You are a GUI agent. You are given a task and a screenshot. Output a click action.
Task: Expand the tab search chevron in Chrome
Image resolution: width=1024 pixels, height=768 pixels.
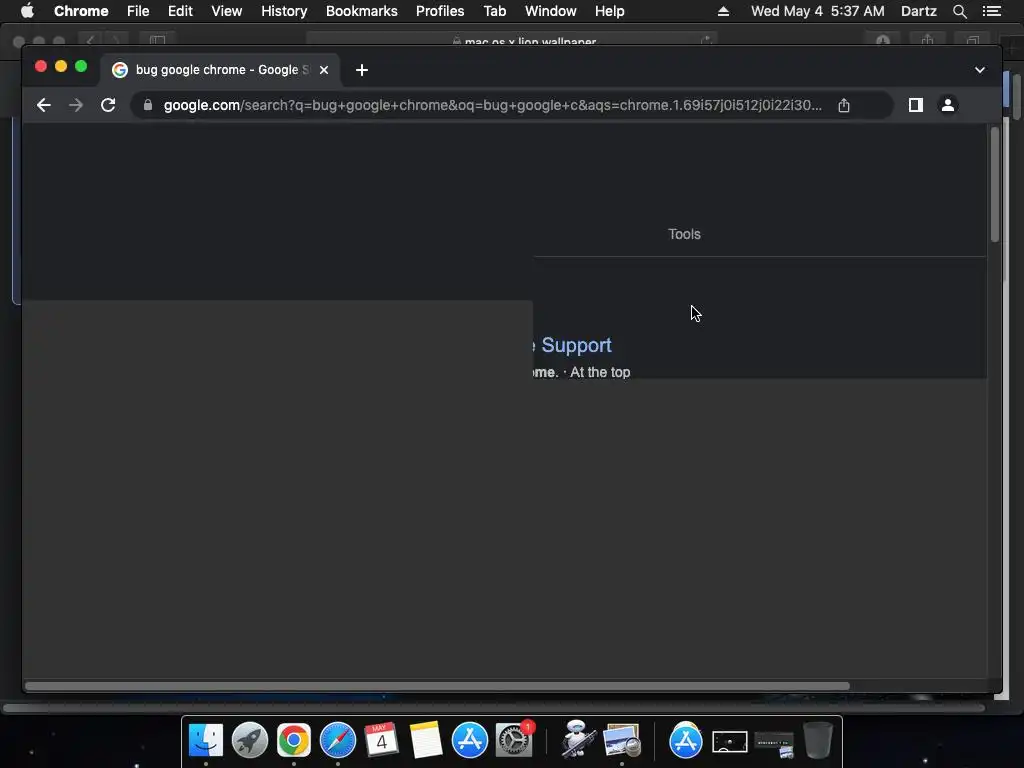pos(980,70)
